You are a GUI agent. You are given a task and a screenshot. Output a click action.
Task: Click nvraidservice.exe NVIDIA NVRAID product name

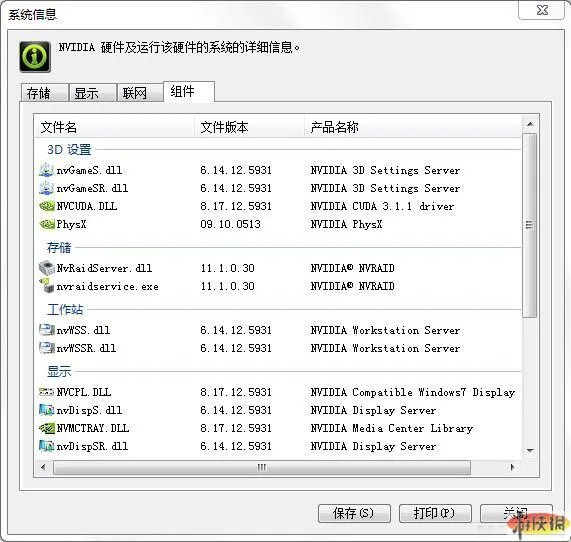click(x=352, y=286)
